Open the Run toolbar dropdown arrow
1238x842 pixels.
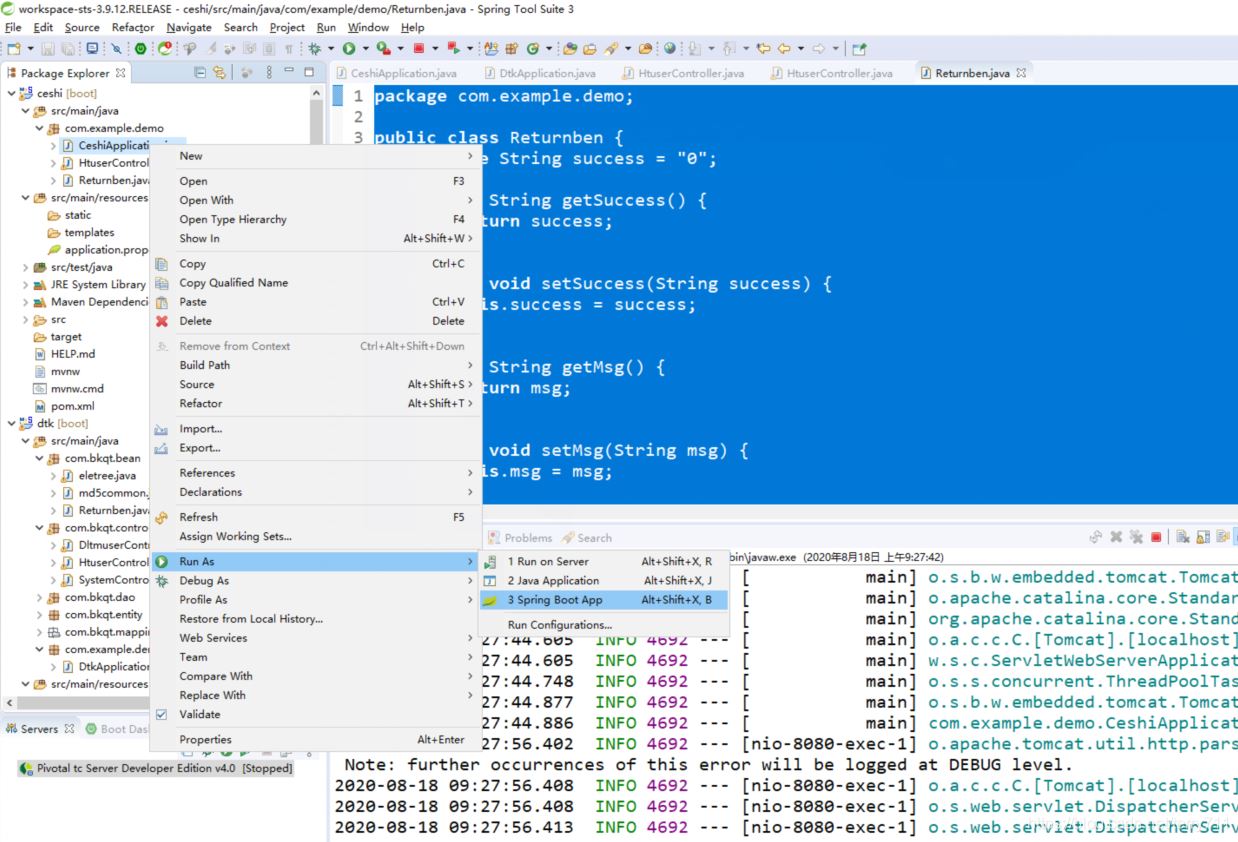tap(365, 48)
